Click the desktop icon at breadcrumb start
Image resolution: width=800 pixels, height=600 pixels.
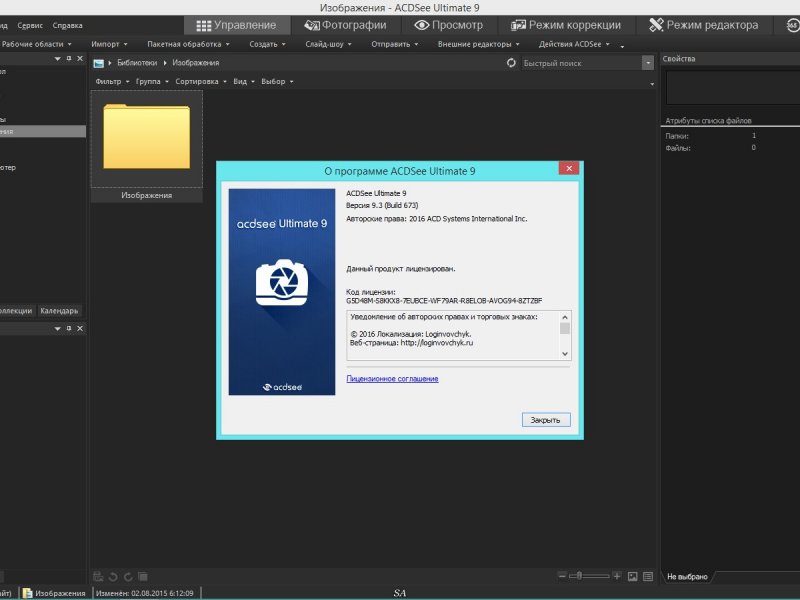tap(98, 63)
